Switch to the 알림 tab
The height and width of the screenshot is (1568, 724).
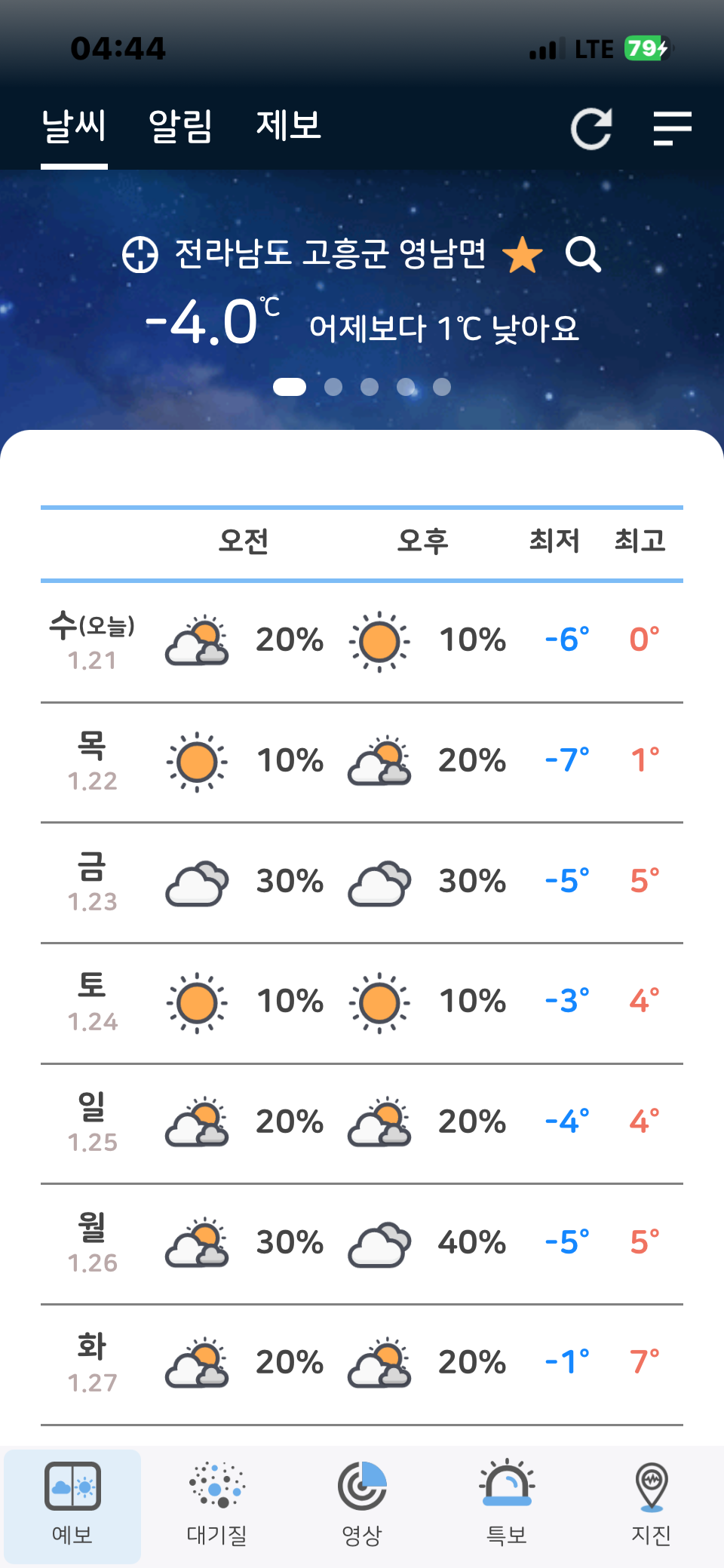[180, 126]
